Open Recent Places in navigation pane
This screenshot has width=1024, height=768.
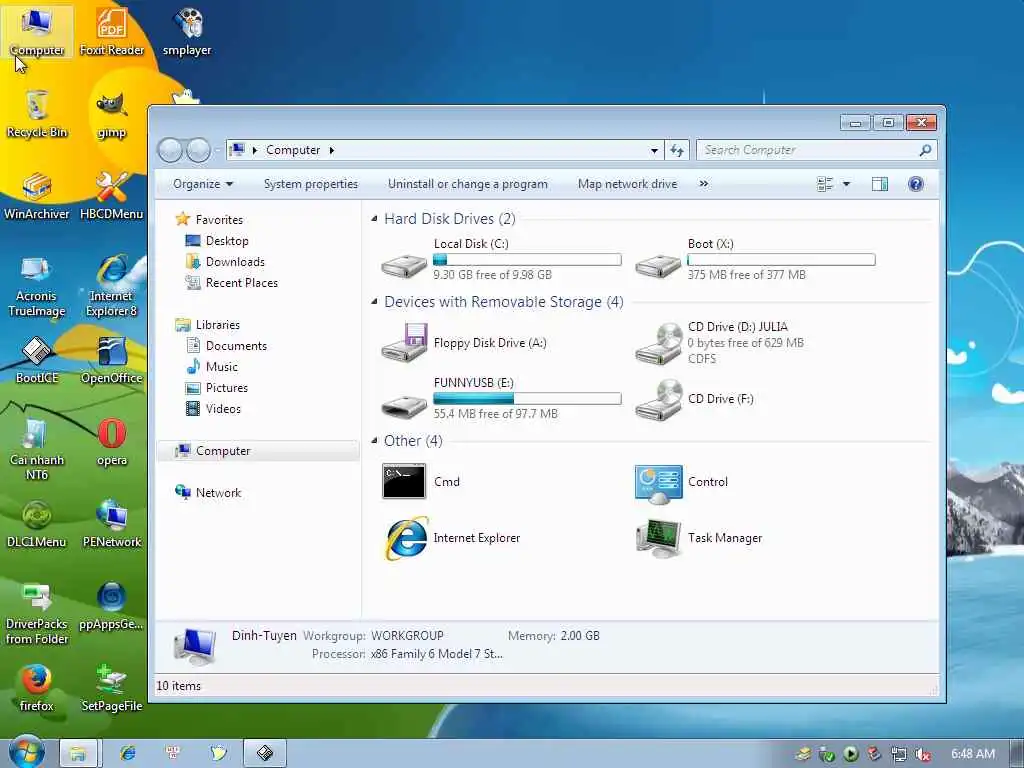232,282
